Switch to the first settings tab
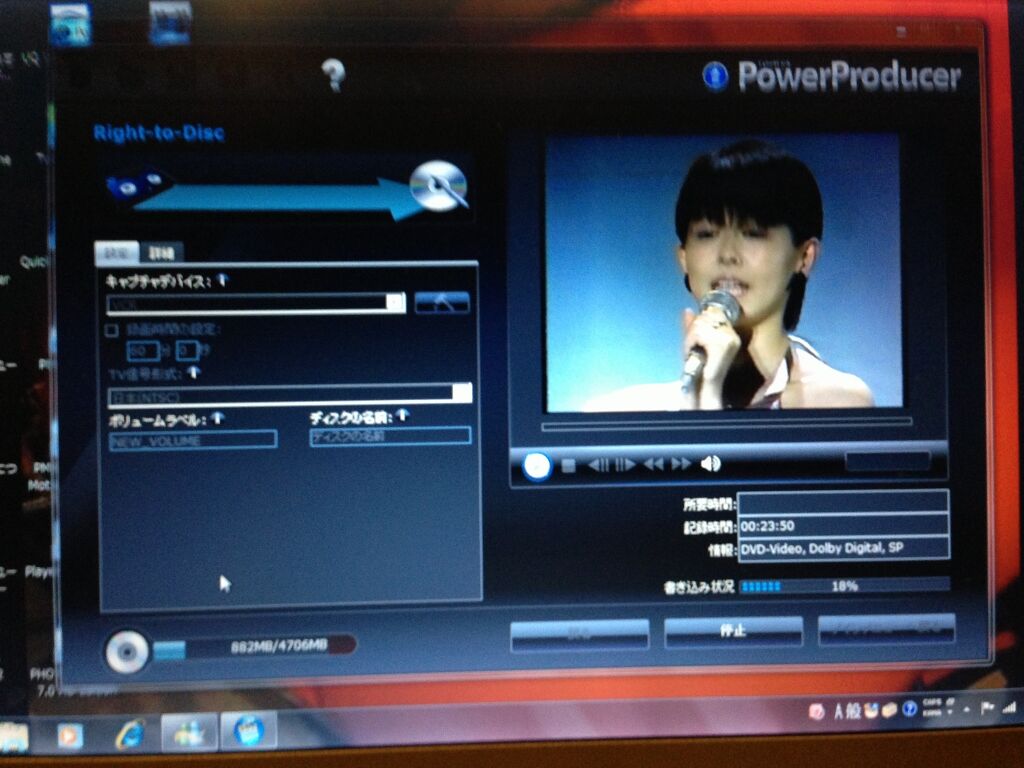Viewport: 1024px width, 768px height. pyautogui.click(x=117, y=252)
